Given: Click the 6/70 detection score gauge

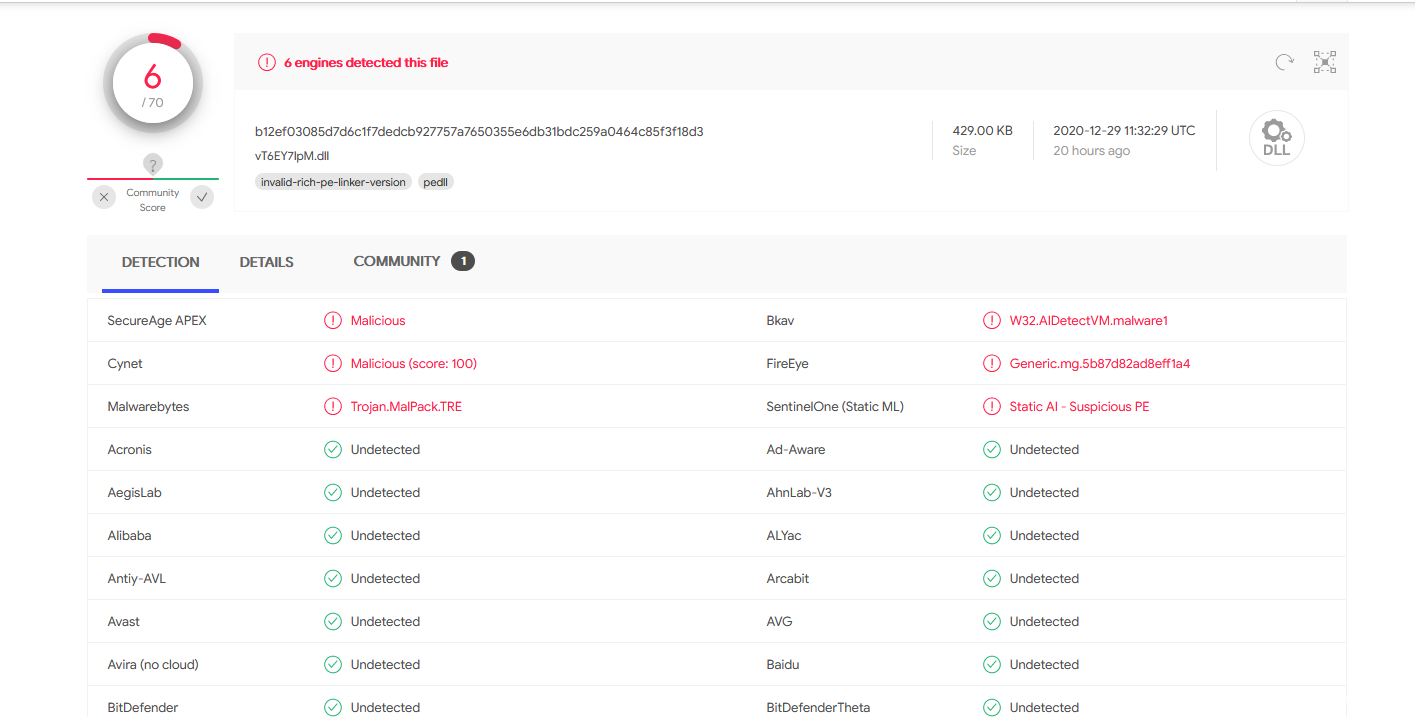Looking at the screenshot, I should tap(153, 84).
